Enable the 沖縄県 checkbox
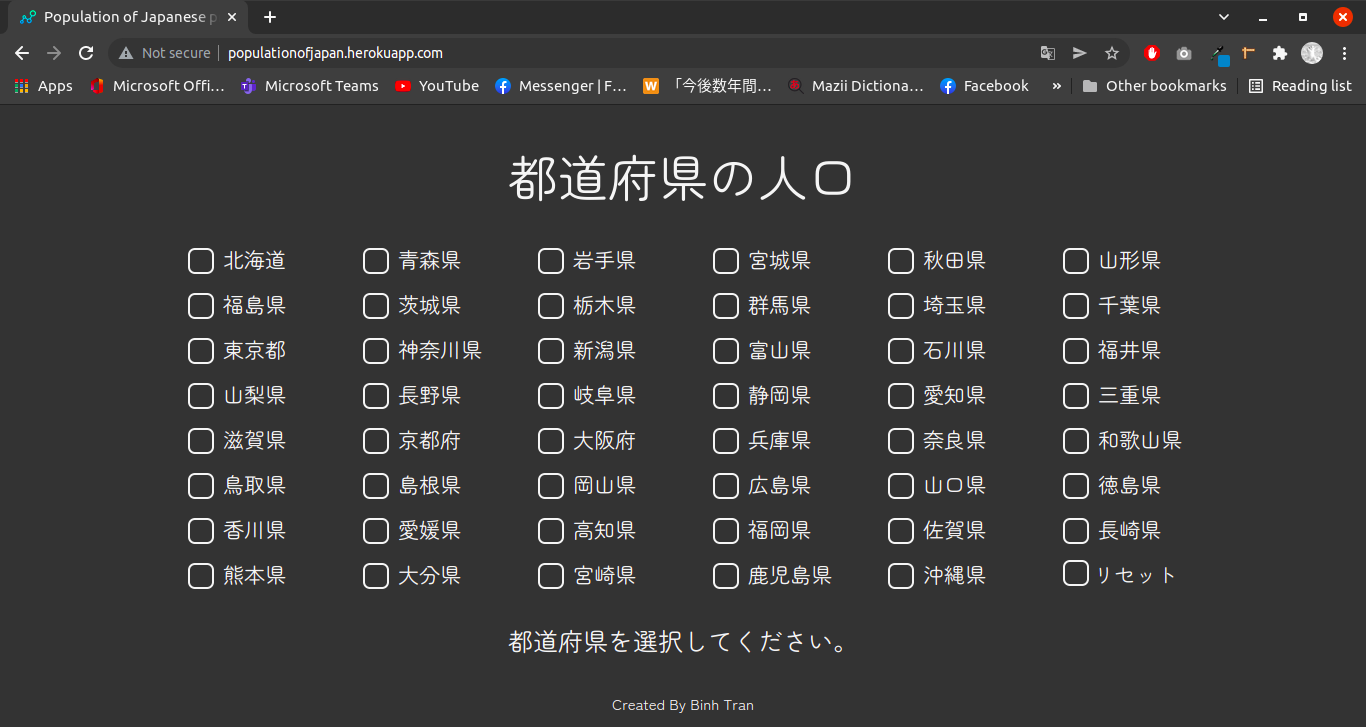1366x727 pixels. tap(900, 575)
